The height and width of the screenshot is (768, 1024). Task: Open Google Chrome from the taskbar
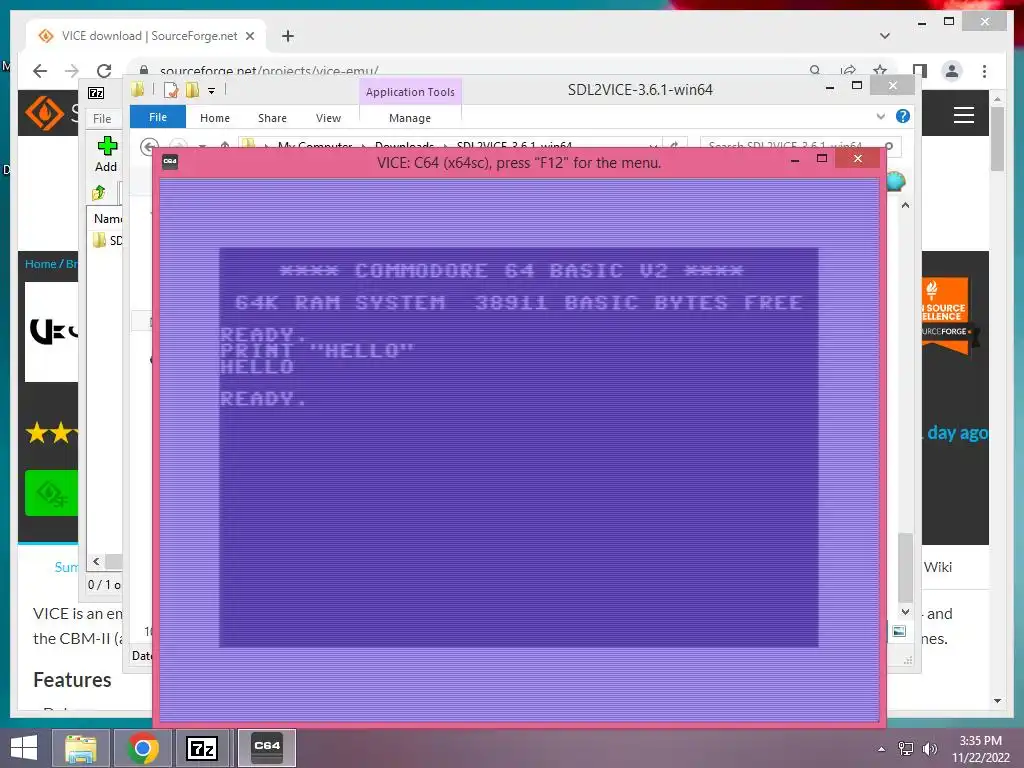point(143,748)
